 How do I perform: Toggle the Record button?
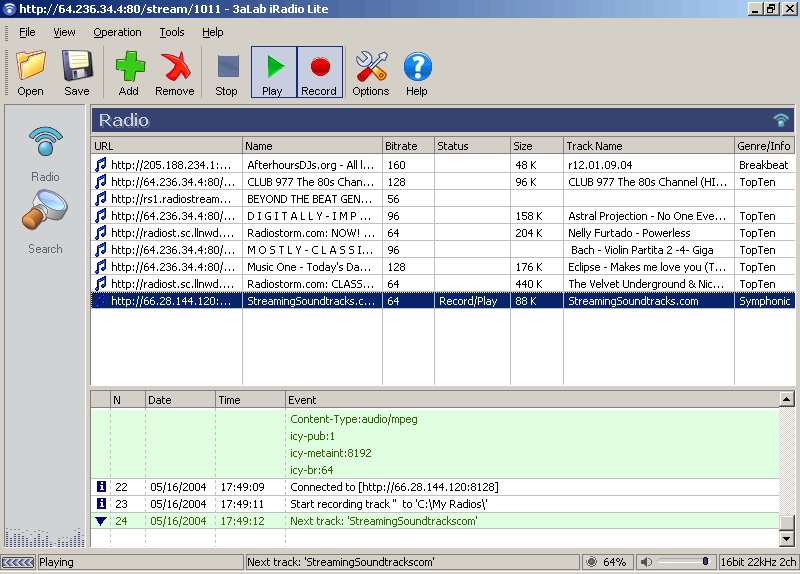[x=319, y=72]
